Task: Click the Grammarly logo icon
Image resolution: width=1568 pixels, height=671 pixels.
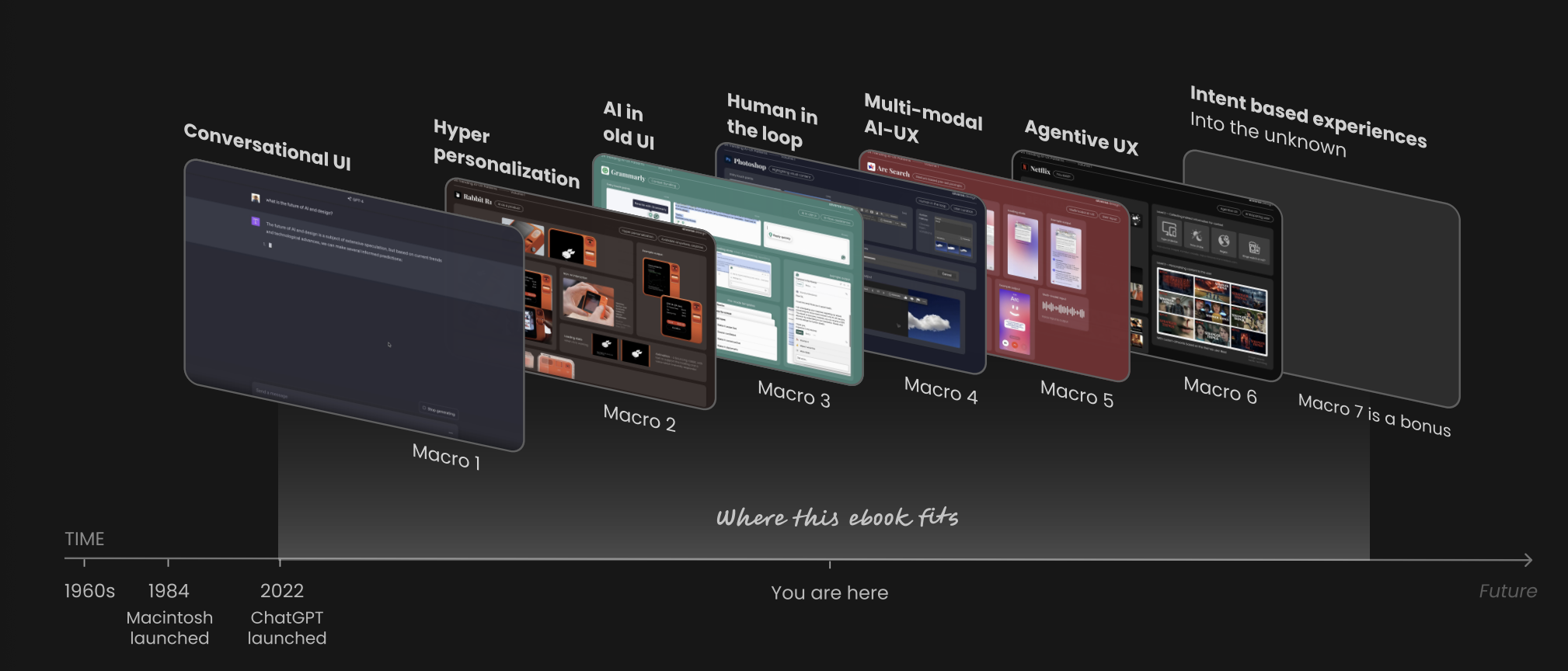Action: [605, 171]
